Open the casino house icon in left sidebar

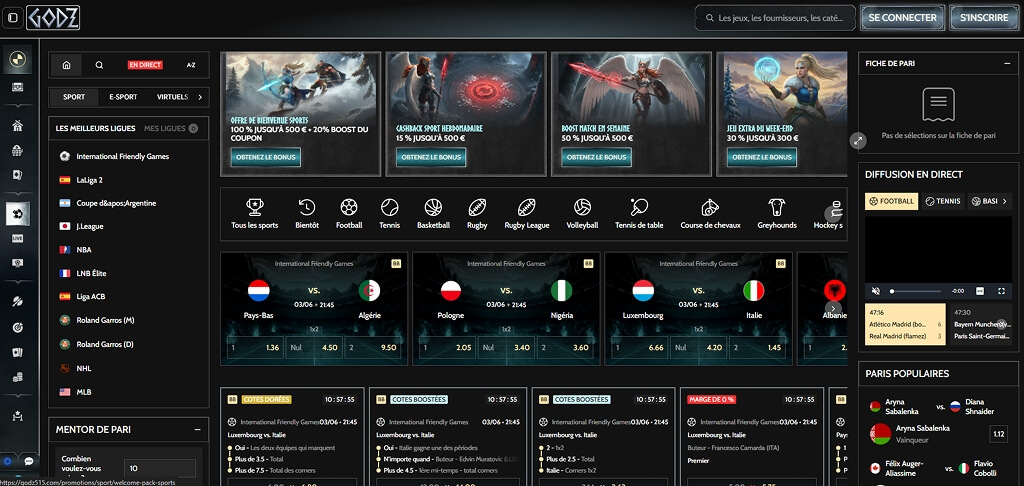tap(18, 126)
